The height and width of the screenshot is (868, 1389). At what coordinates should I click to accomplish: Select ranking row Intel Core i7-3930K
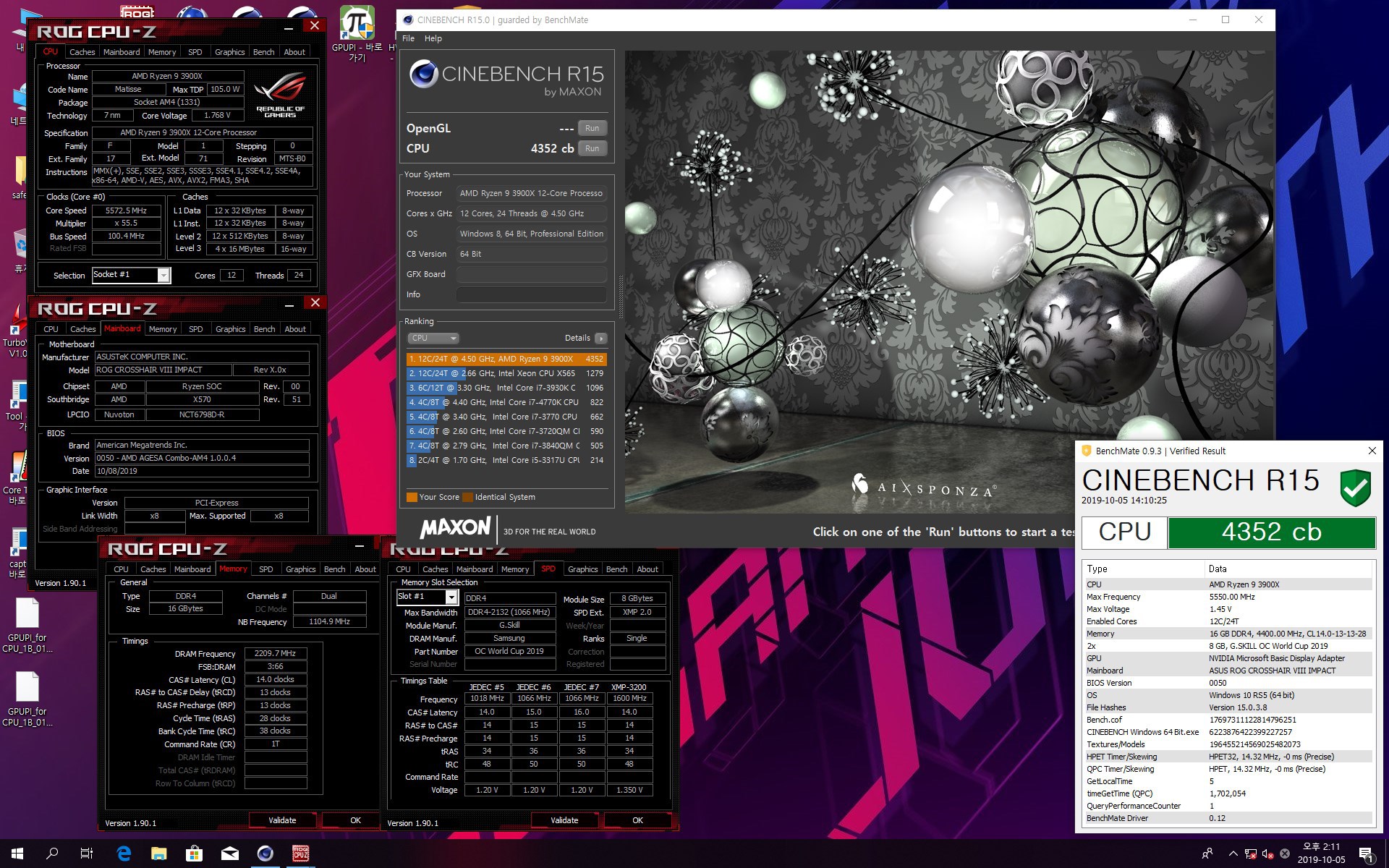(506, 388)
